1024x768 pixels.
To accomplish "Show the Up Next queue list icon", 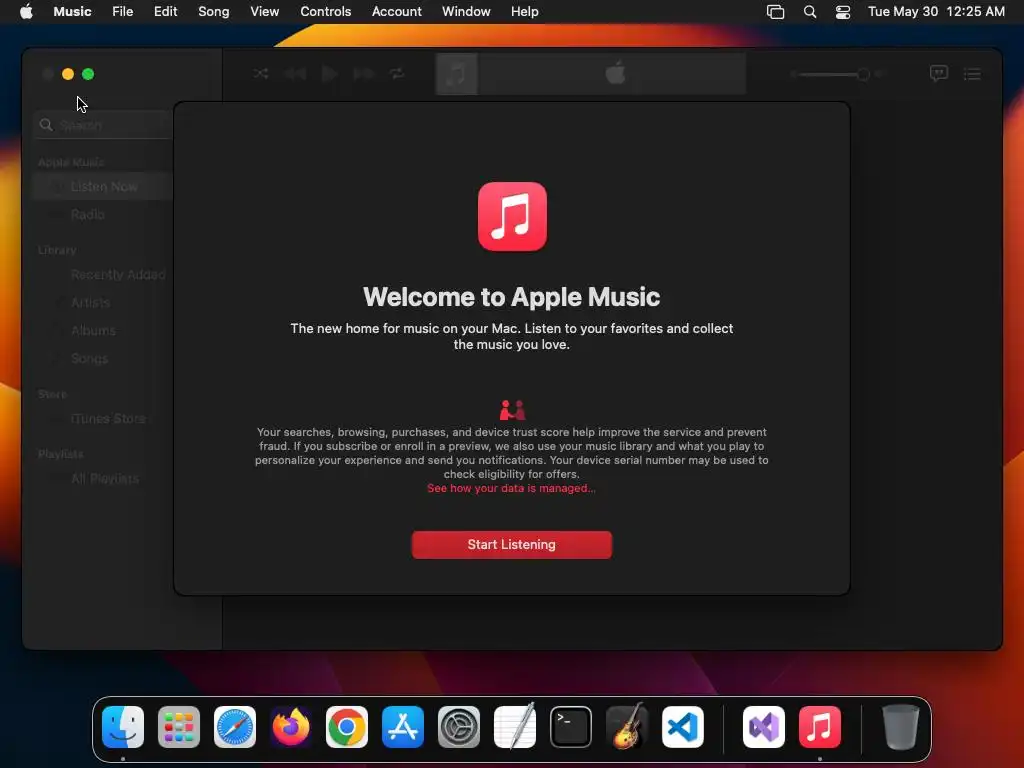I will pos(972,74).
